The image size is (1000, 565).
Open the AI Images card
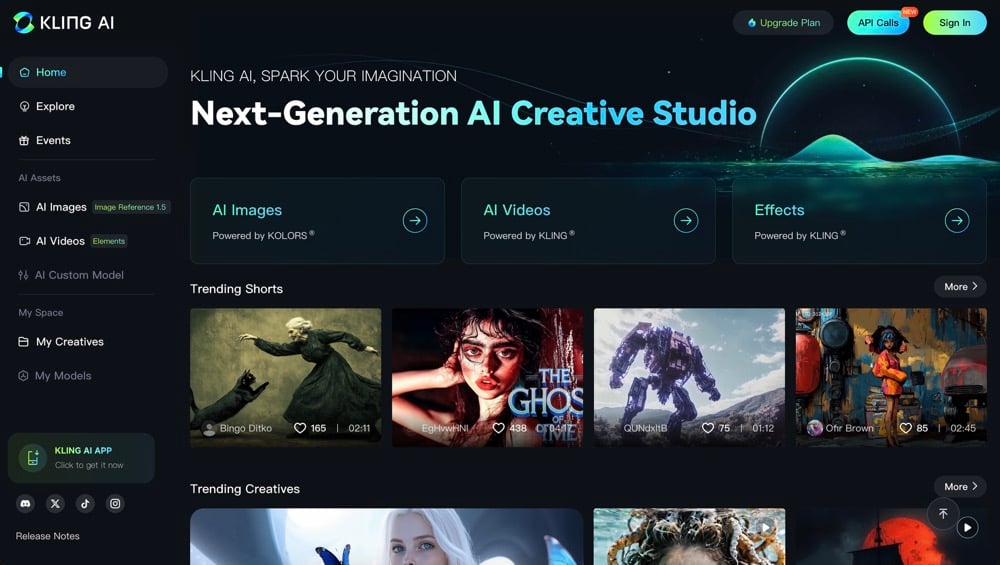pyautogui.click(x=317, y=221)
